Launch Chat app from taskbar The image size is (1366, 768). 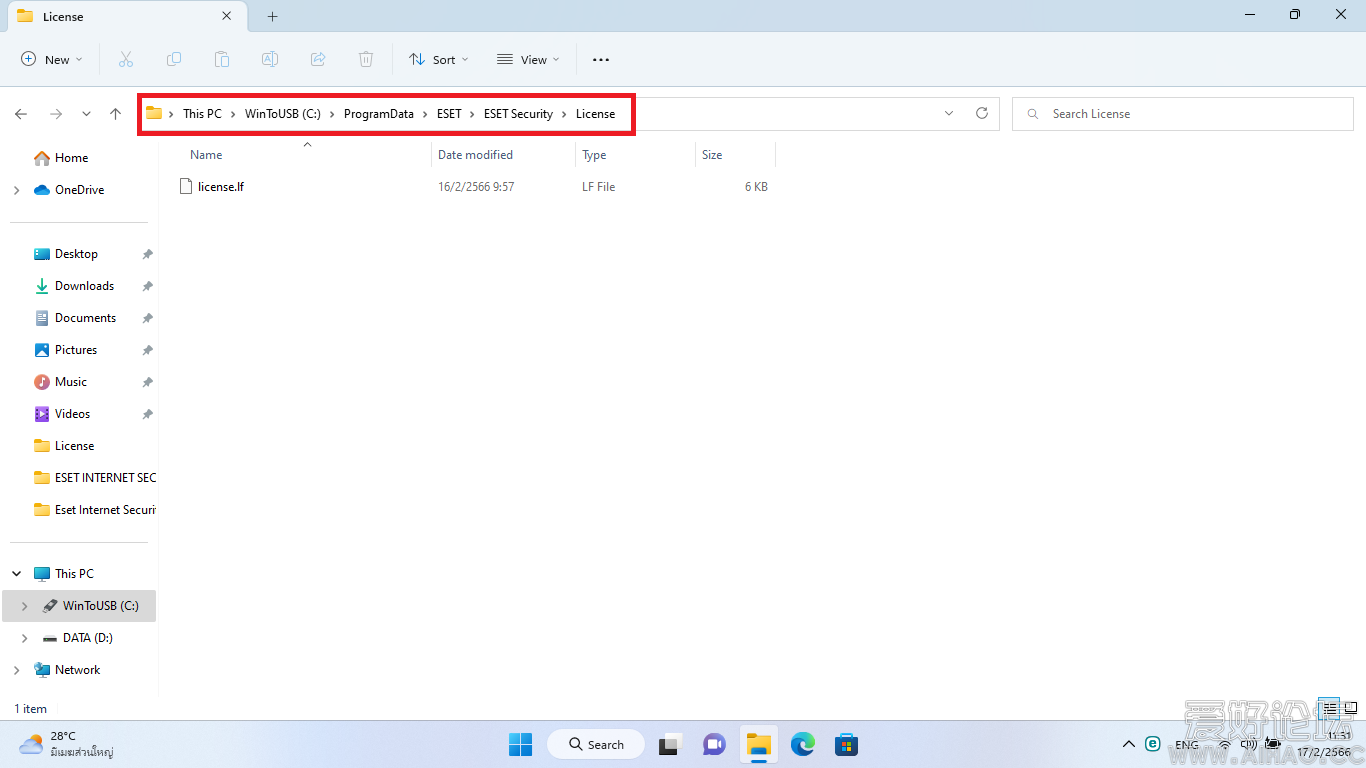tap(714, 745)
